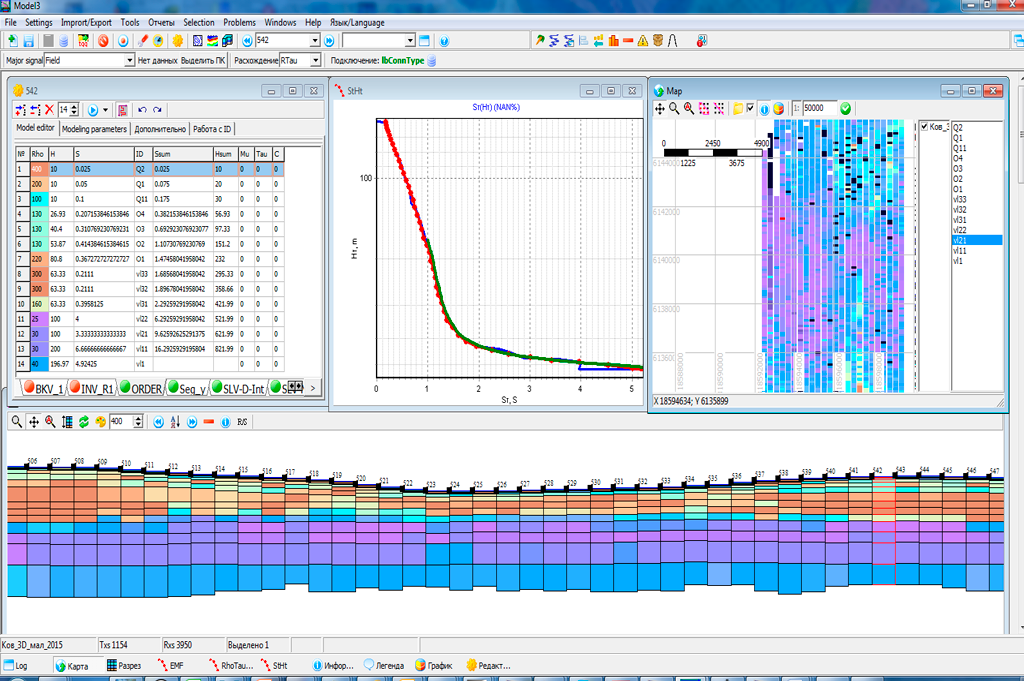1024x681 pixels.
Task: Toggle the checkbox next to map folder icon
Action: click(x=750, y=108)
